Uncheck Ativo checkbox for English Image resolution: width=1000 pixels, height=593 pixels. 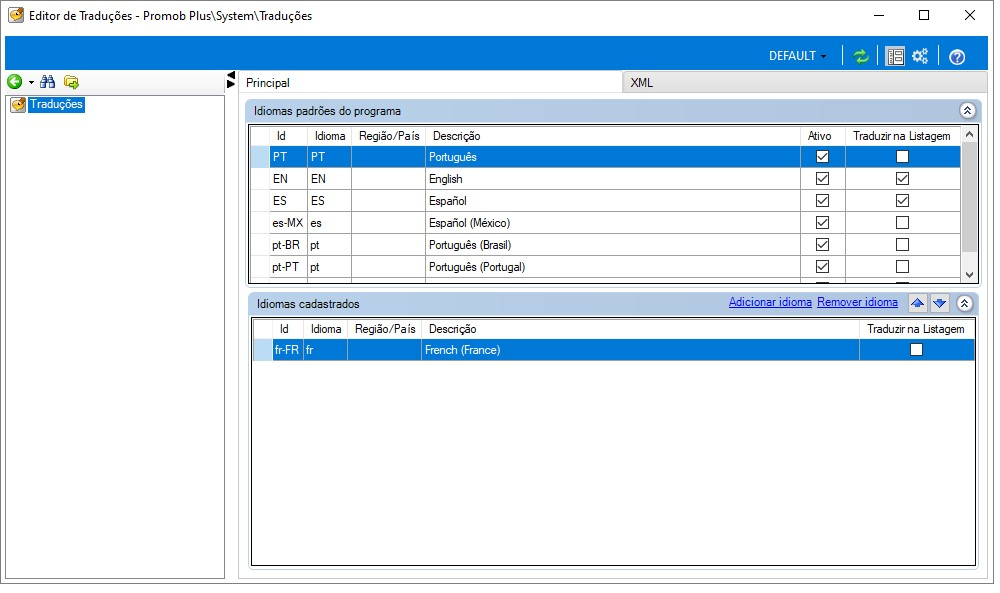[x=823, y=179]
